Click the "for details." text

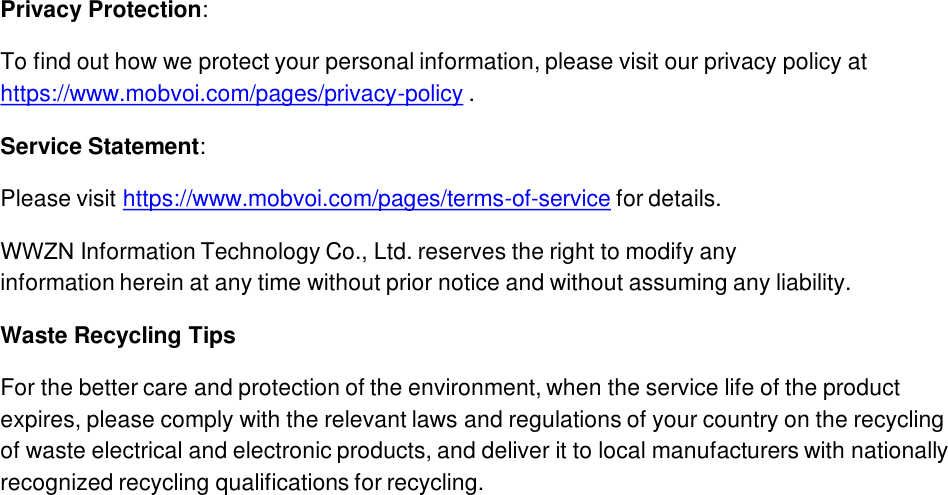pyautogui.click(x=667, y=199)
